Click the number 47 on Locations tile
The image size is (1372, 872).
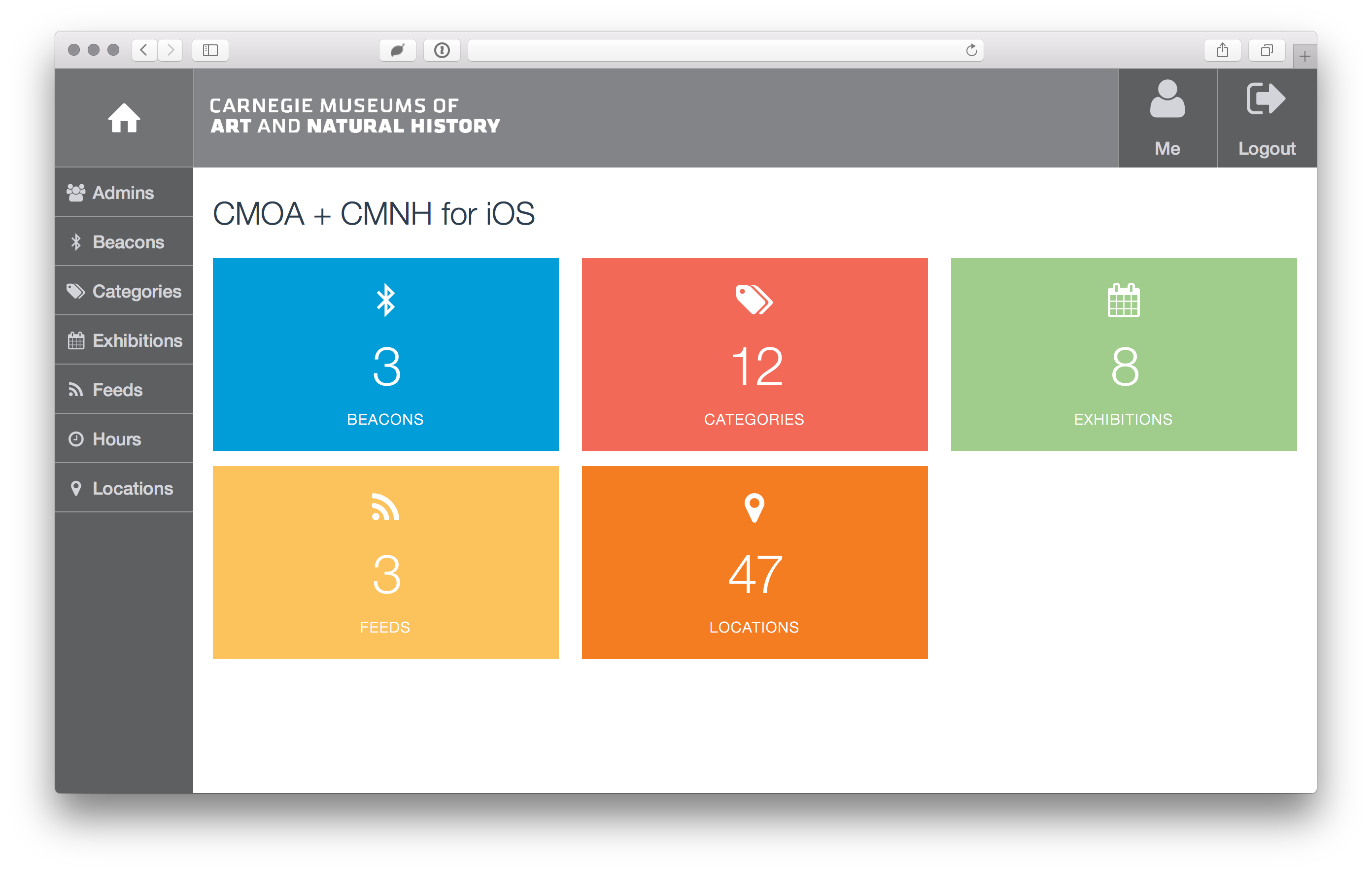pos(755,574)
